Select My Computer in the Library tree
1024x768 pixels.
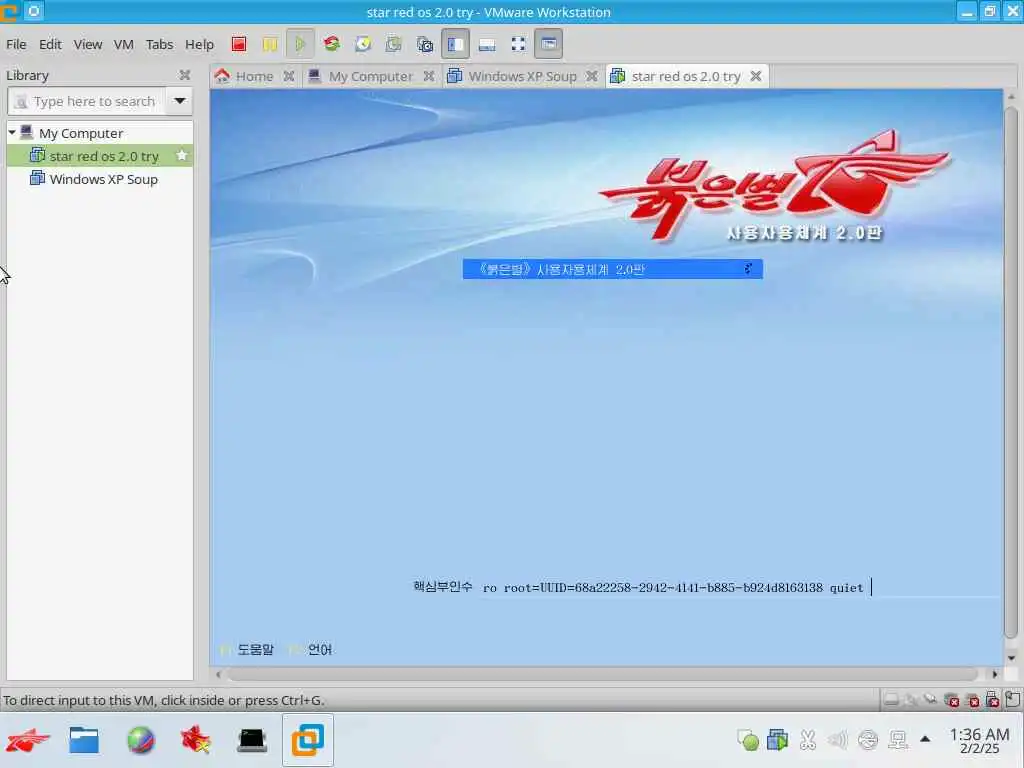click(81, 133)
